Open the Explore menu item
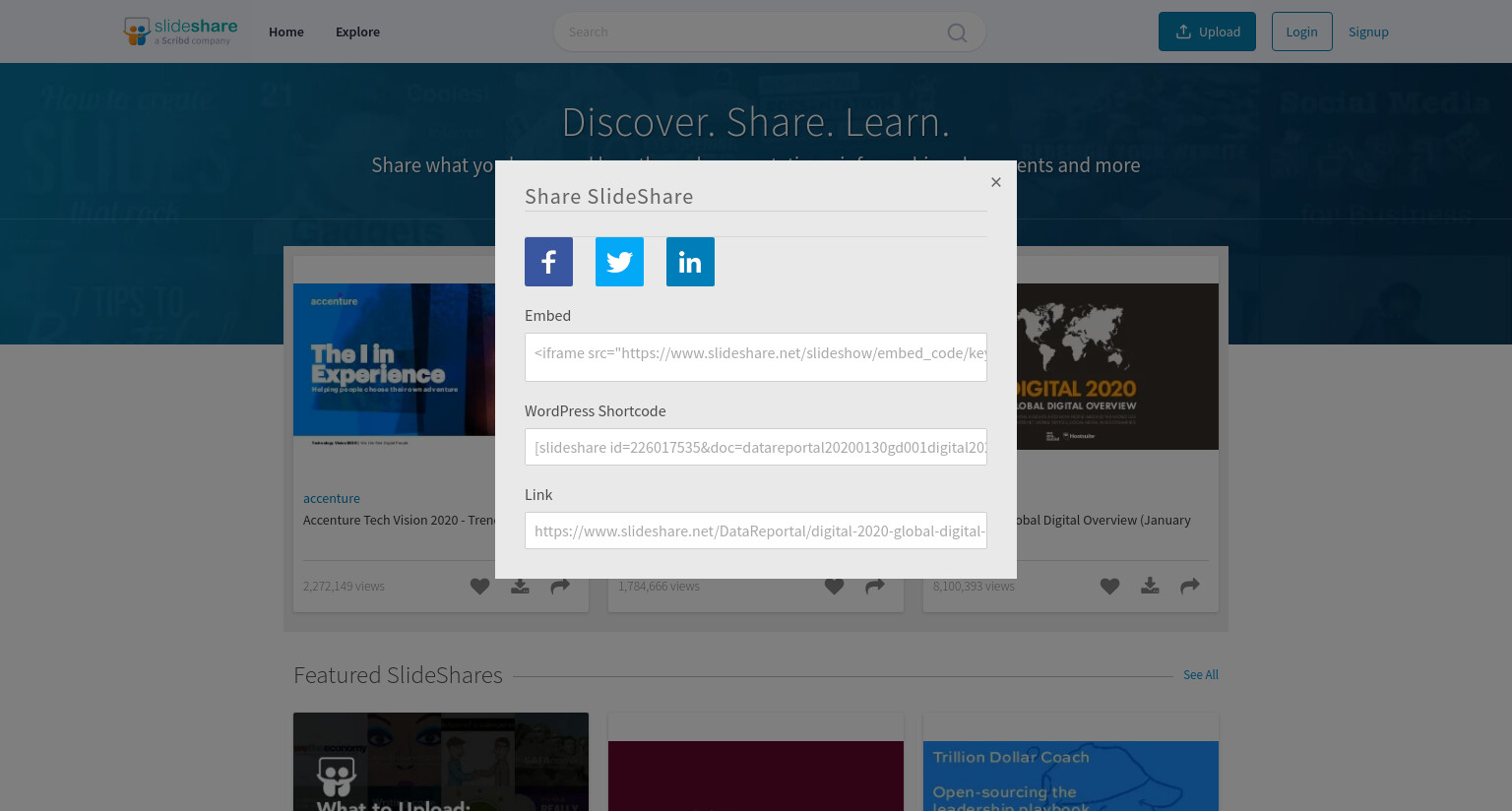This screenshot has width=1512, height=811. (x=357, y=31)
